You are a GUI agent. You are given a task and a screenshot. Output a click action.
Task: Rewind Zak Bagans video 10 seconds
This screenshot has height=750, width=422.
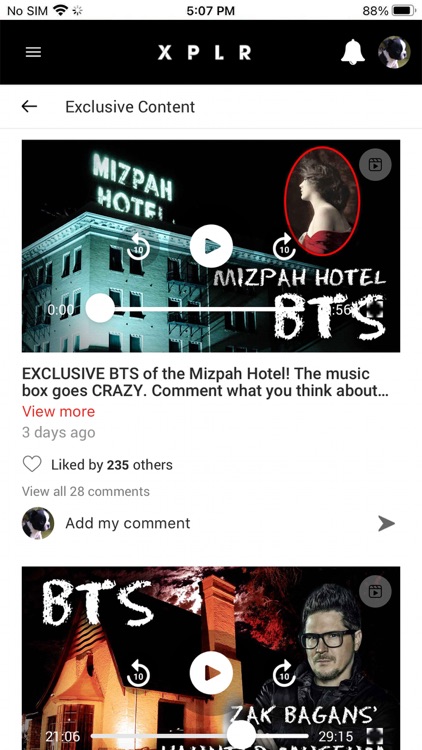138,673
